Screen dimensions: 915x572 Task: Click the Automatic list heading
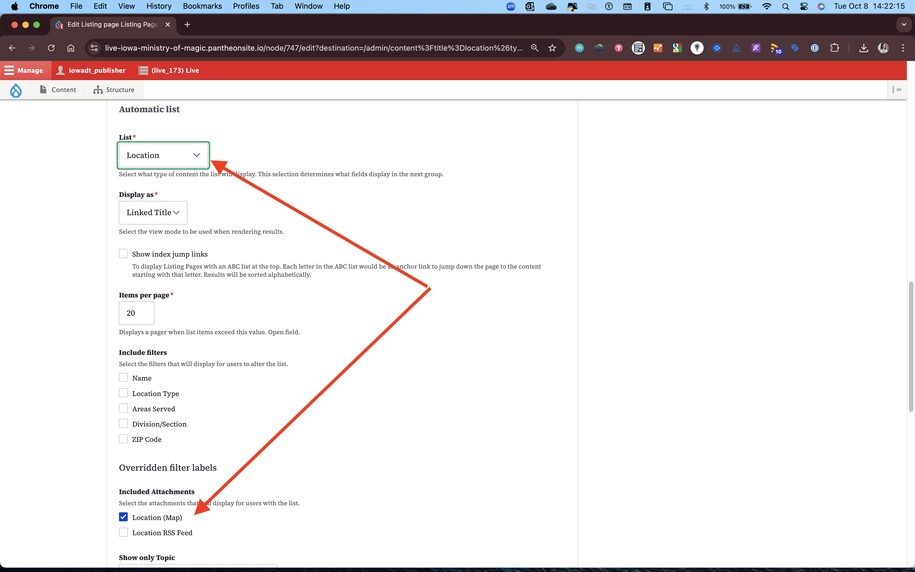click(x=149, y=109)
